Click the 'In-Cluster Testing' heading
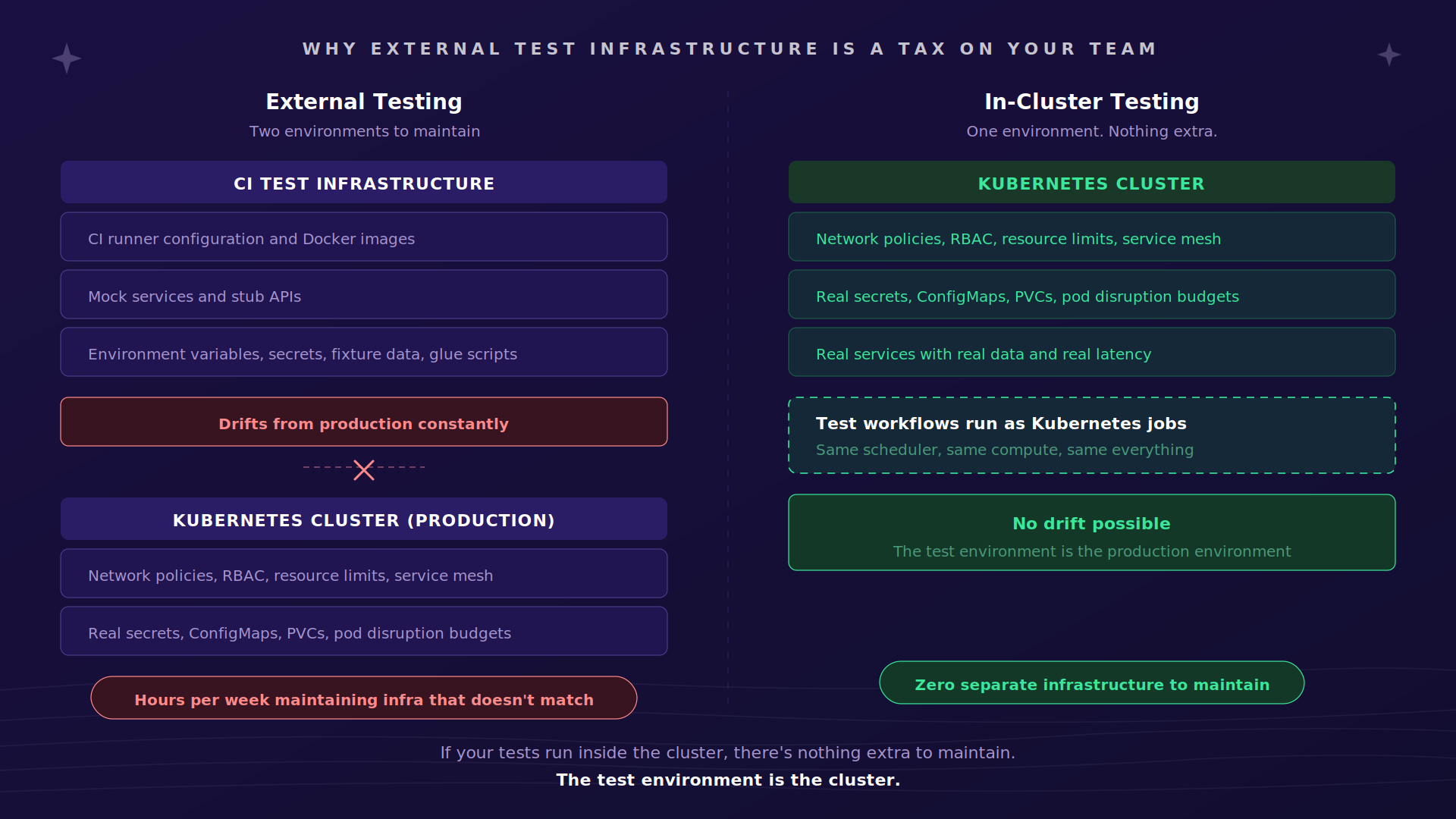The height and width of the screenshot is (819, 1456). pyautogui.click(x=1091, y=102)
